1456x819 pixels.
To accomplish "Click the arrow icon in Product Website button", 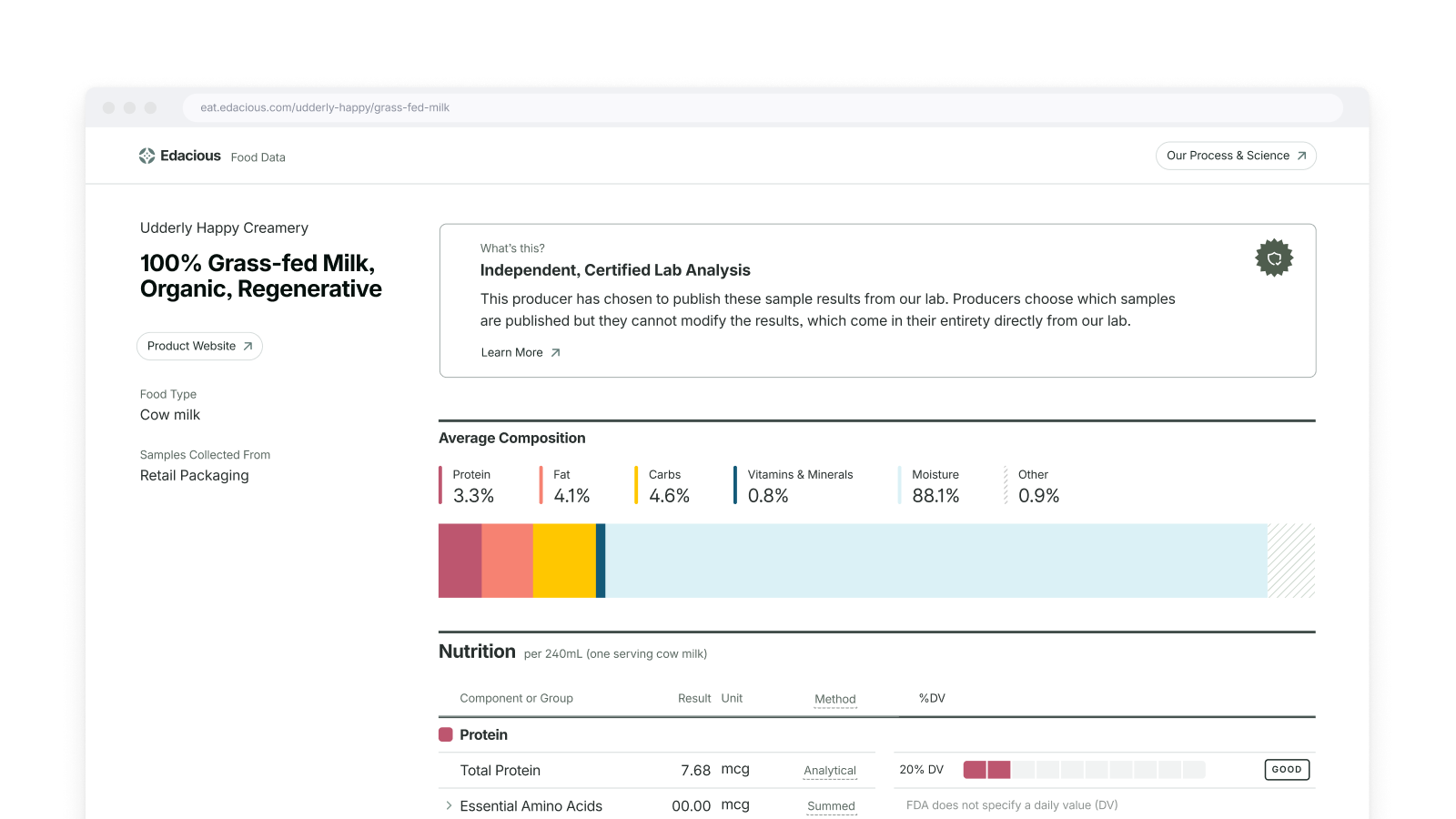I will (248, 346).
